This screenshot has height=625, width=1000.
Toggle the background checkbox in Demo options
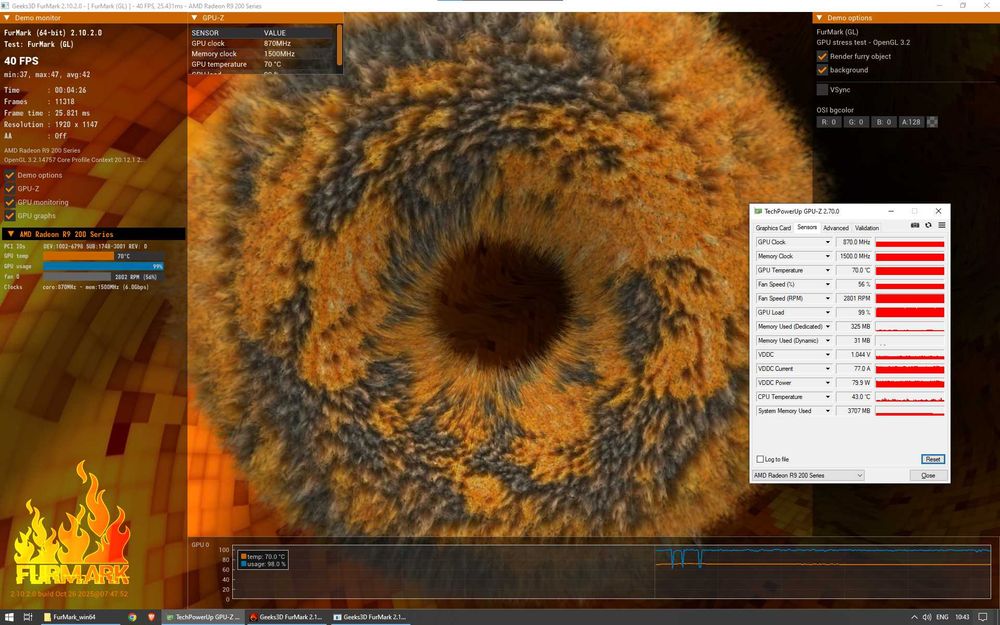[822, 70]
